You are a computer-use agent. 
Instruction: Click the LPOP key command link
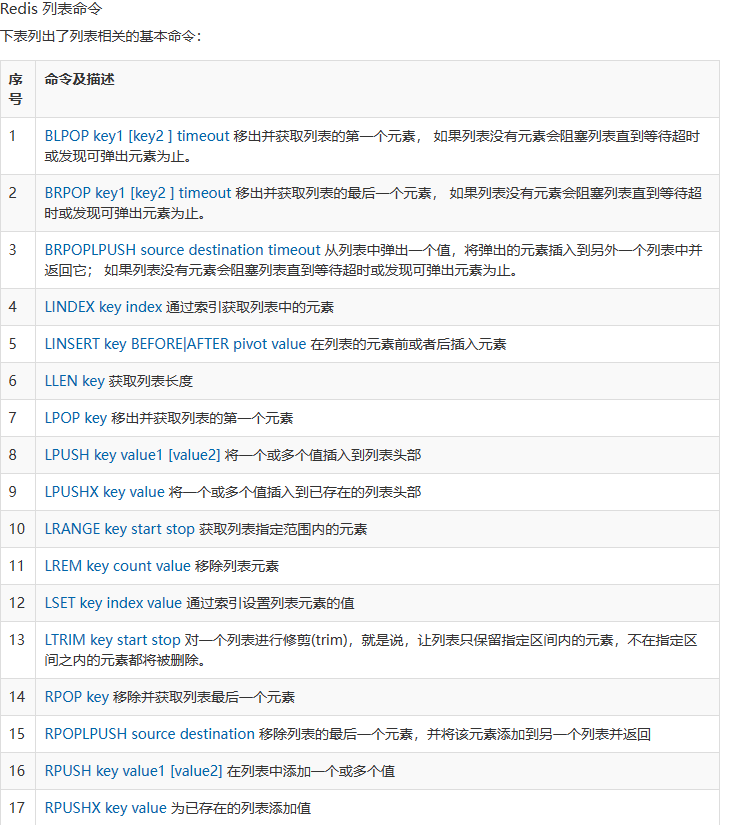76,418
